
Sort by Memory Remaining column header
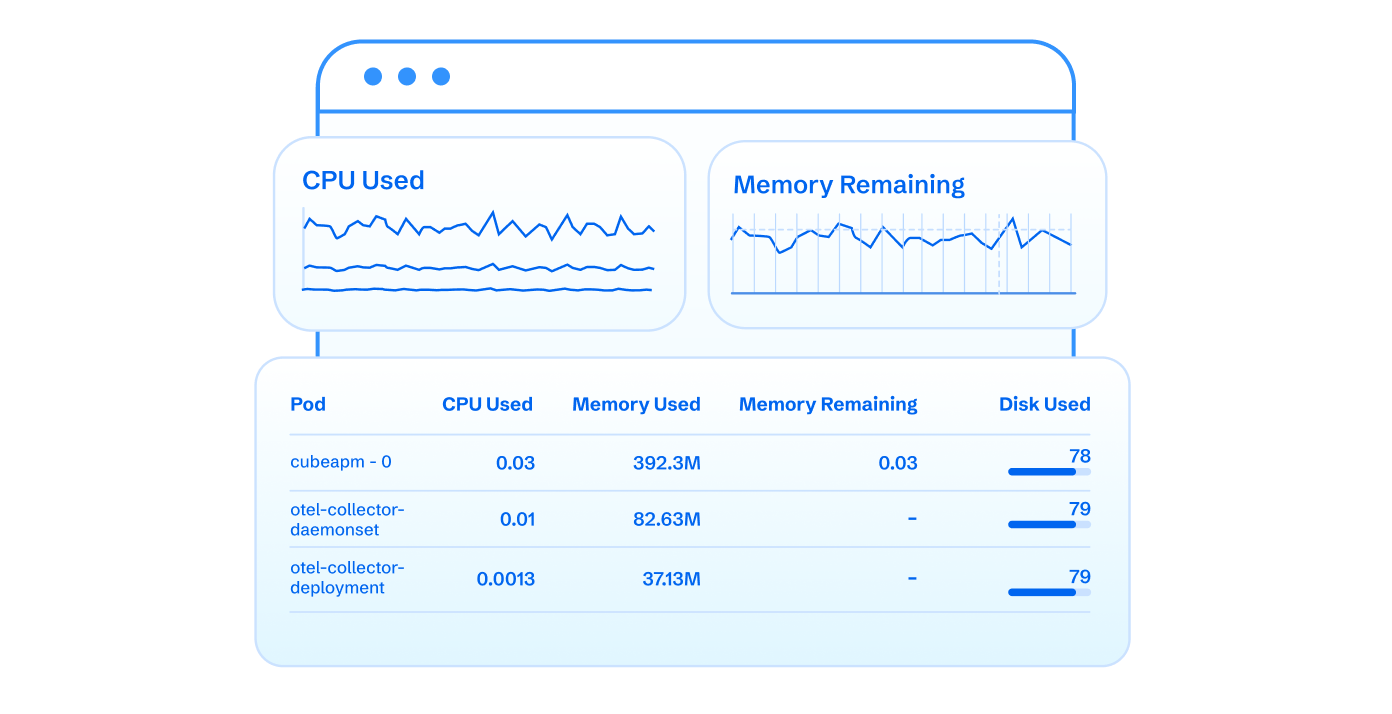828,405
